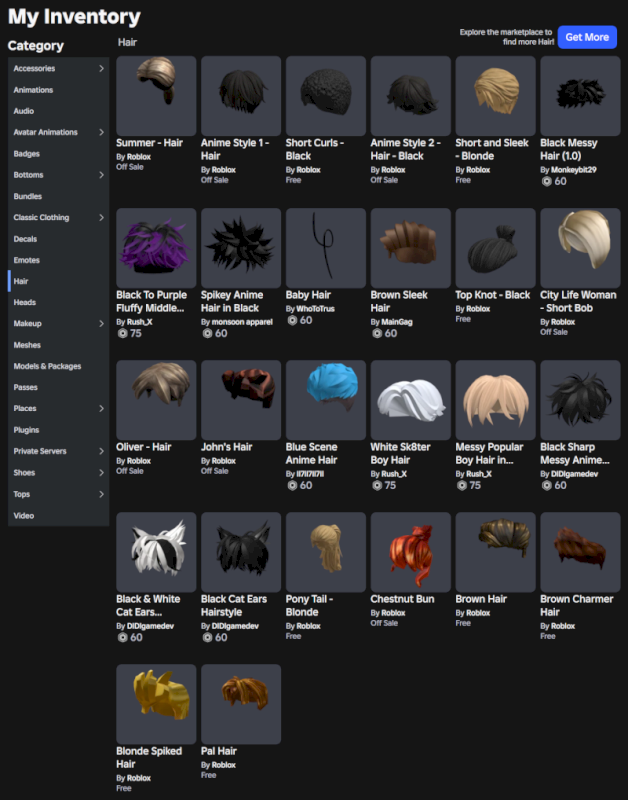
Task: Expand the Makeup category arrow
Action: click(101, 323)
